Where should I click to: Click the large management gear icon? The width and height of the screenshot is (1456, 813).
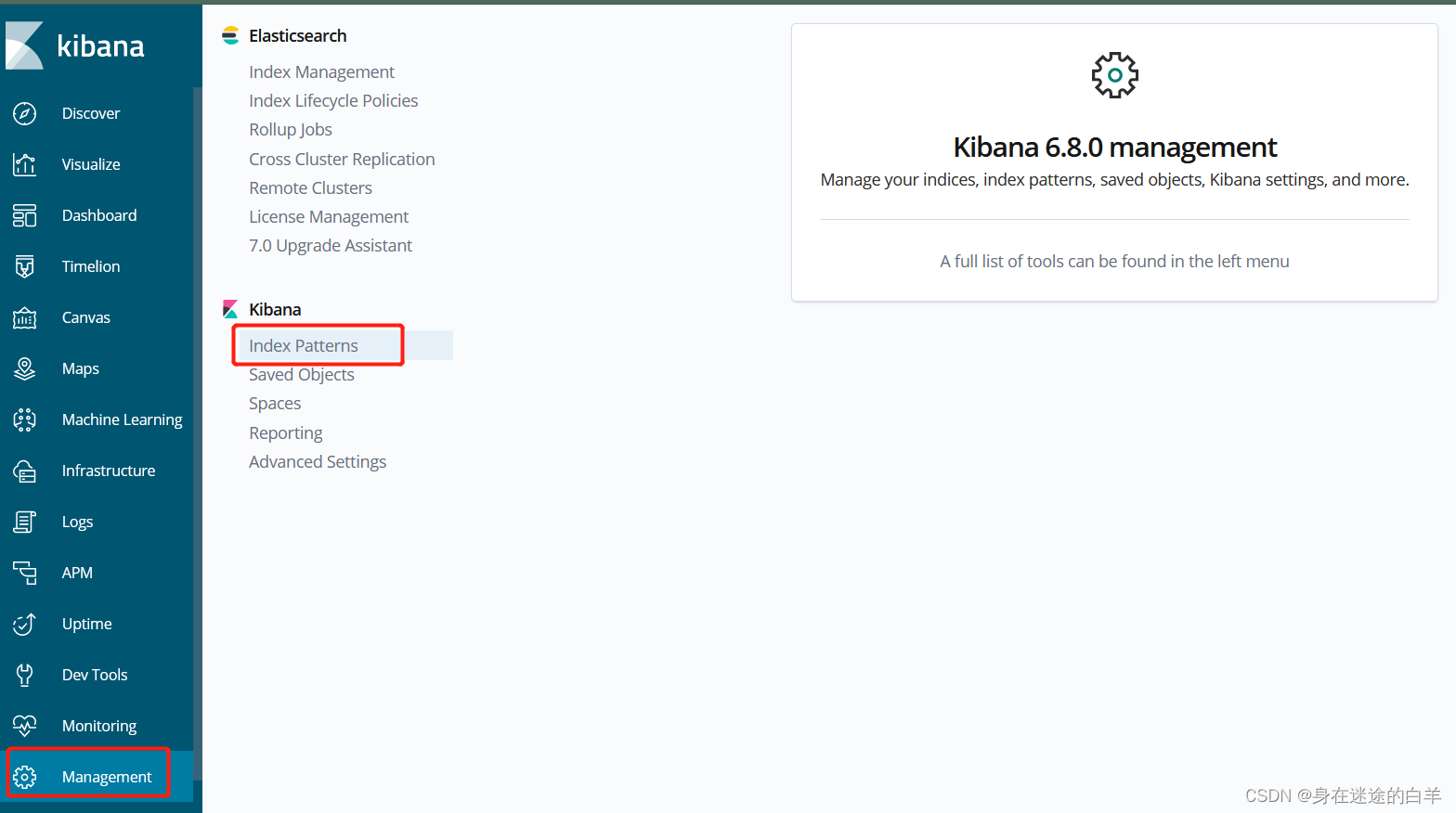(1115, 75)
